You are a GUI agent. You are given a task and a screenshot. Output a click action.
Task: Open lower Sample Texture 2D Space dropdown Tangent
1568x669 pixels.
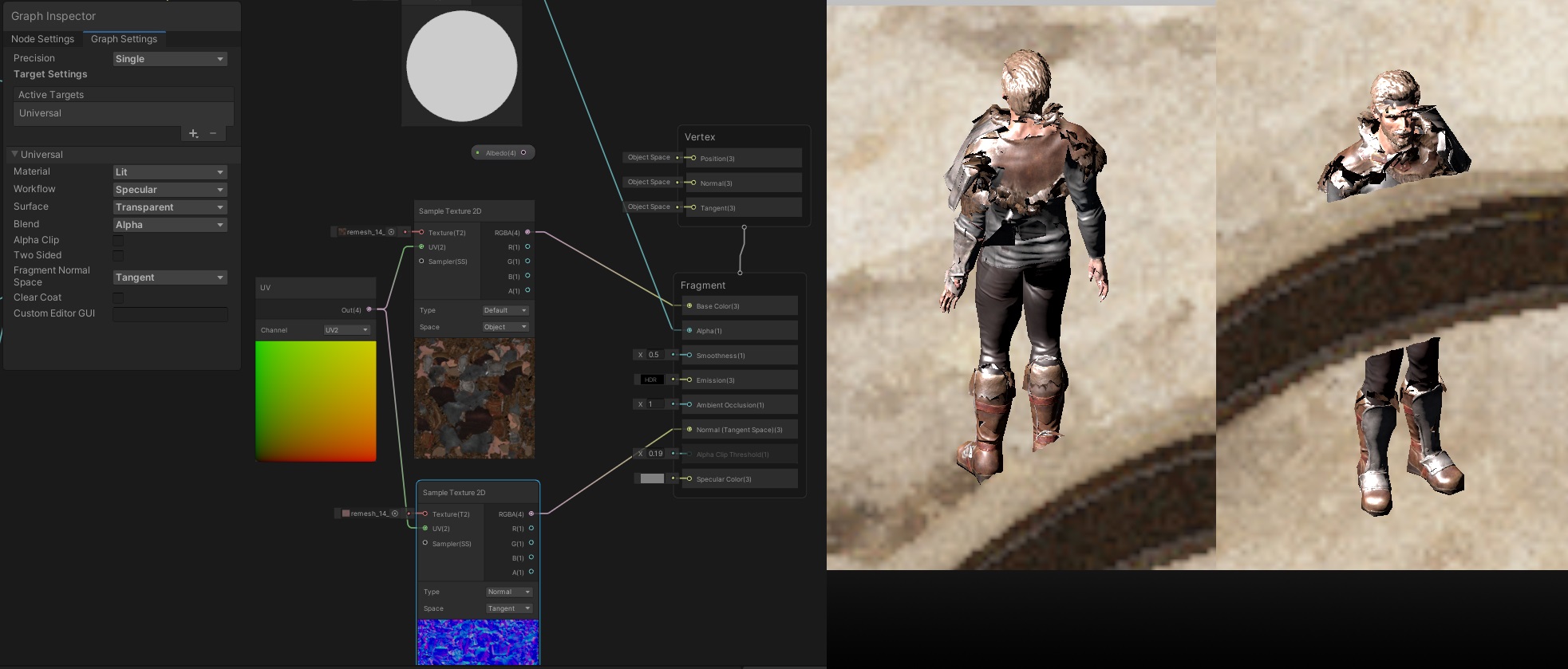click(509, 608)
